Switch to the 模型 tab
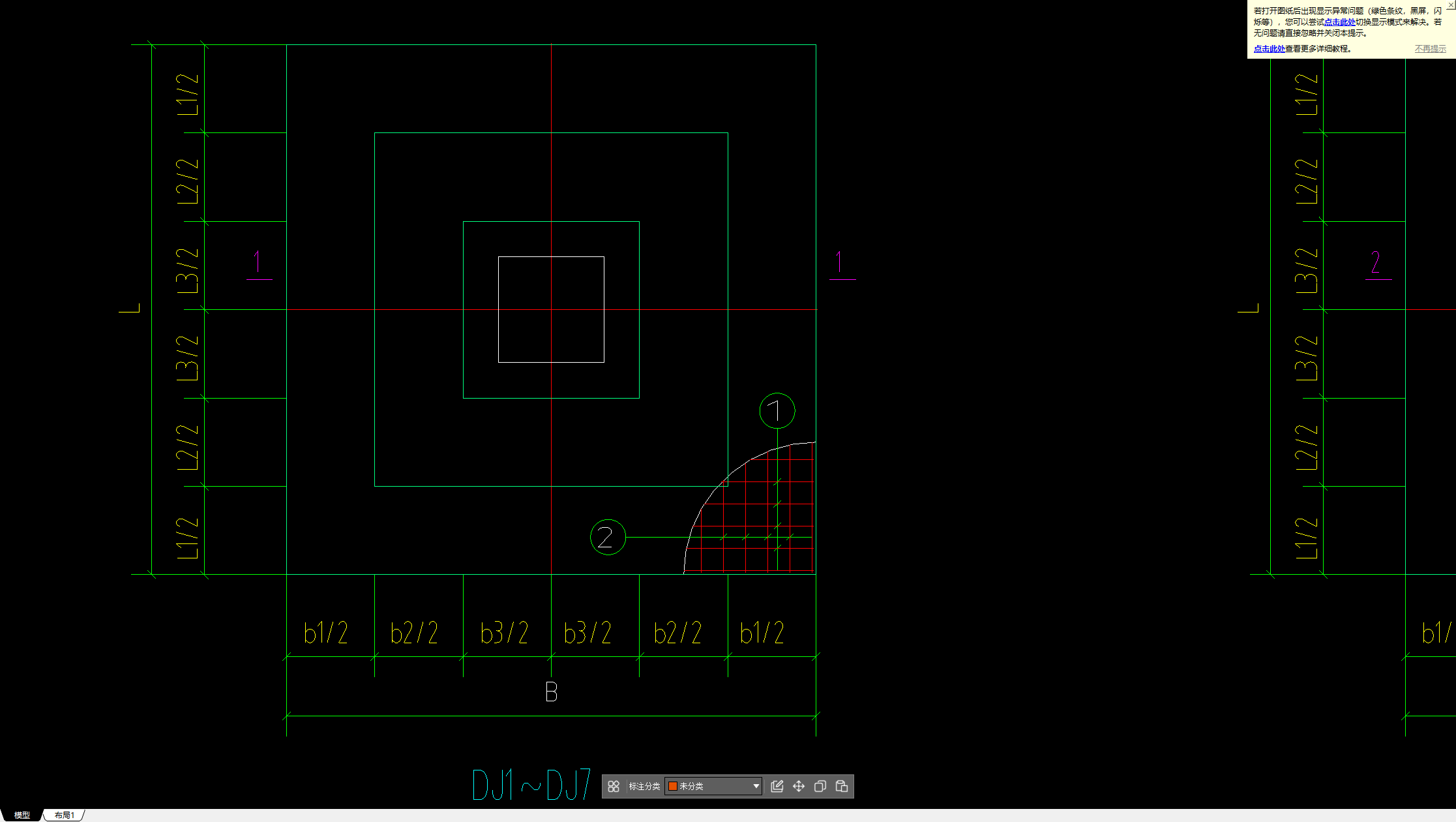This screenshot has width=1456, height=822. click(x=22, y=815)
